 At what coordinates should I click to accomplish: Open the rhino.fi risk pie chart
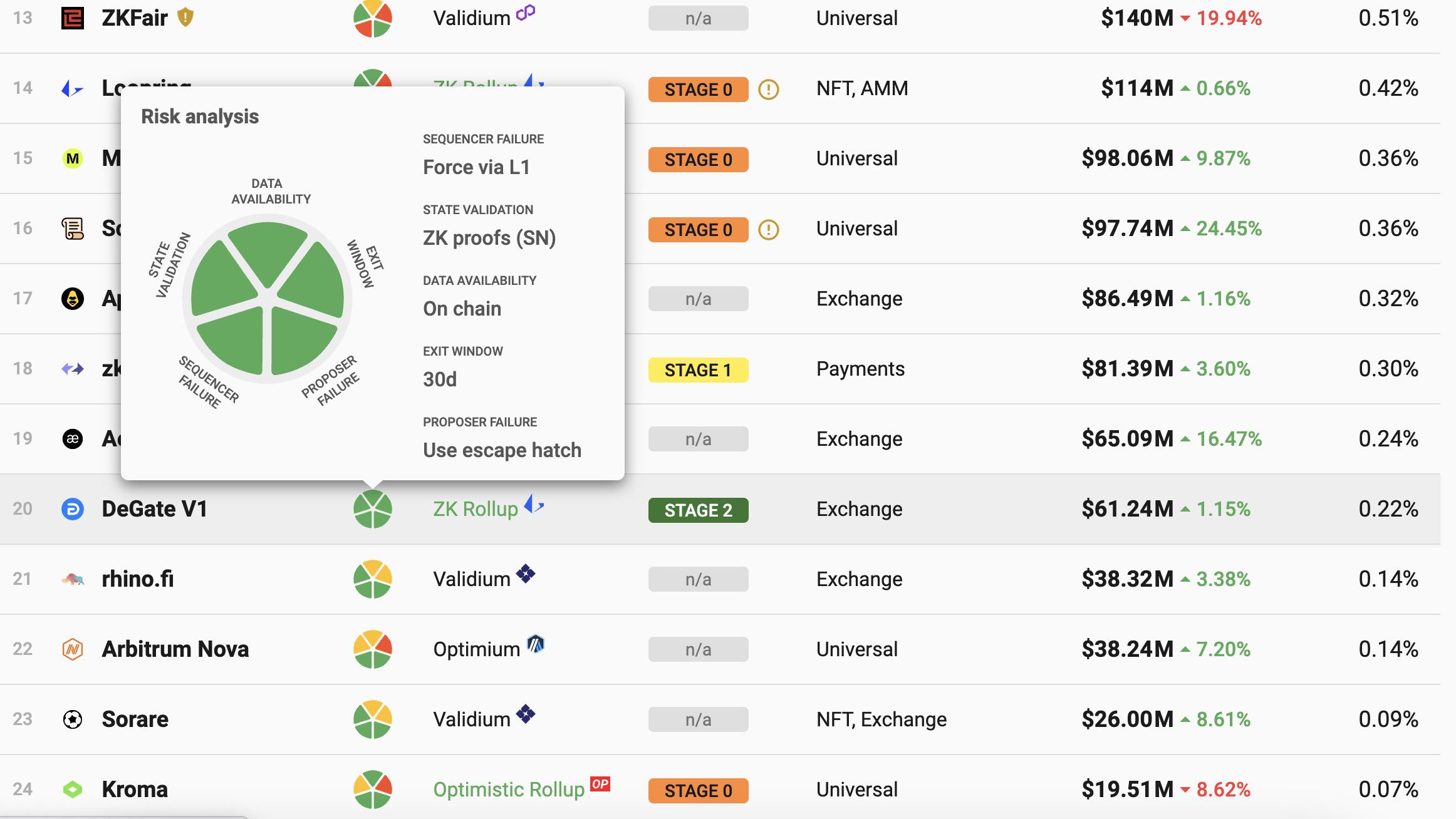(x=373, y=579)
